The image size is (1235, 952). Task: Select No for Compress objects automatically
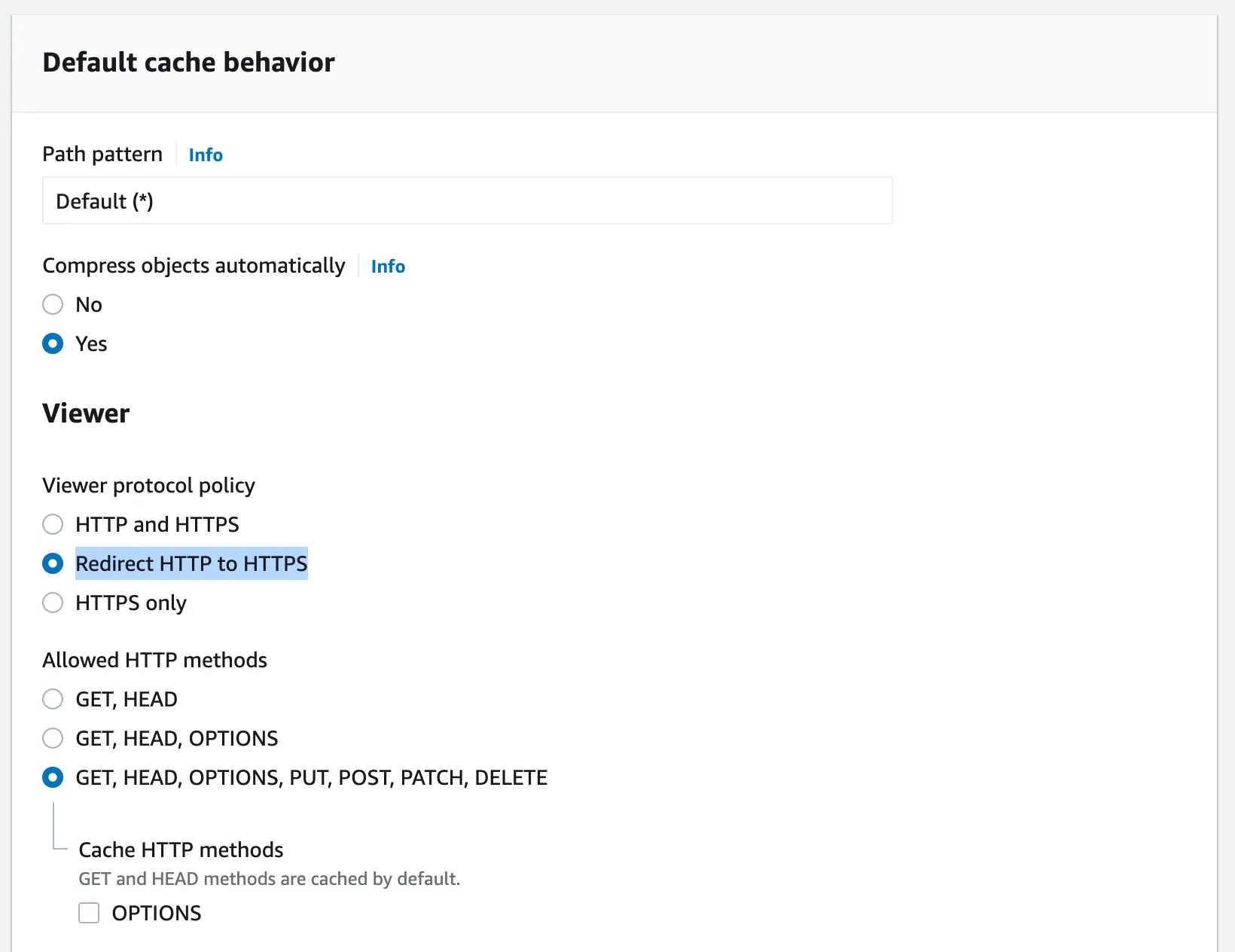(53, 304)
